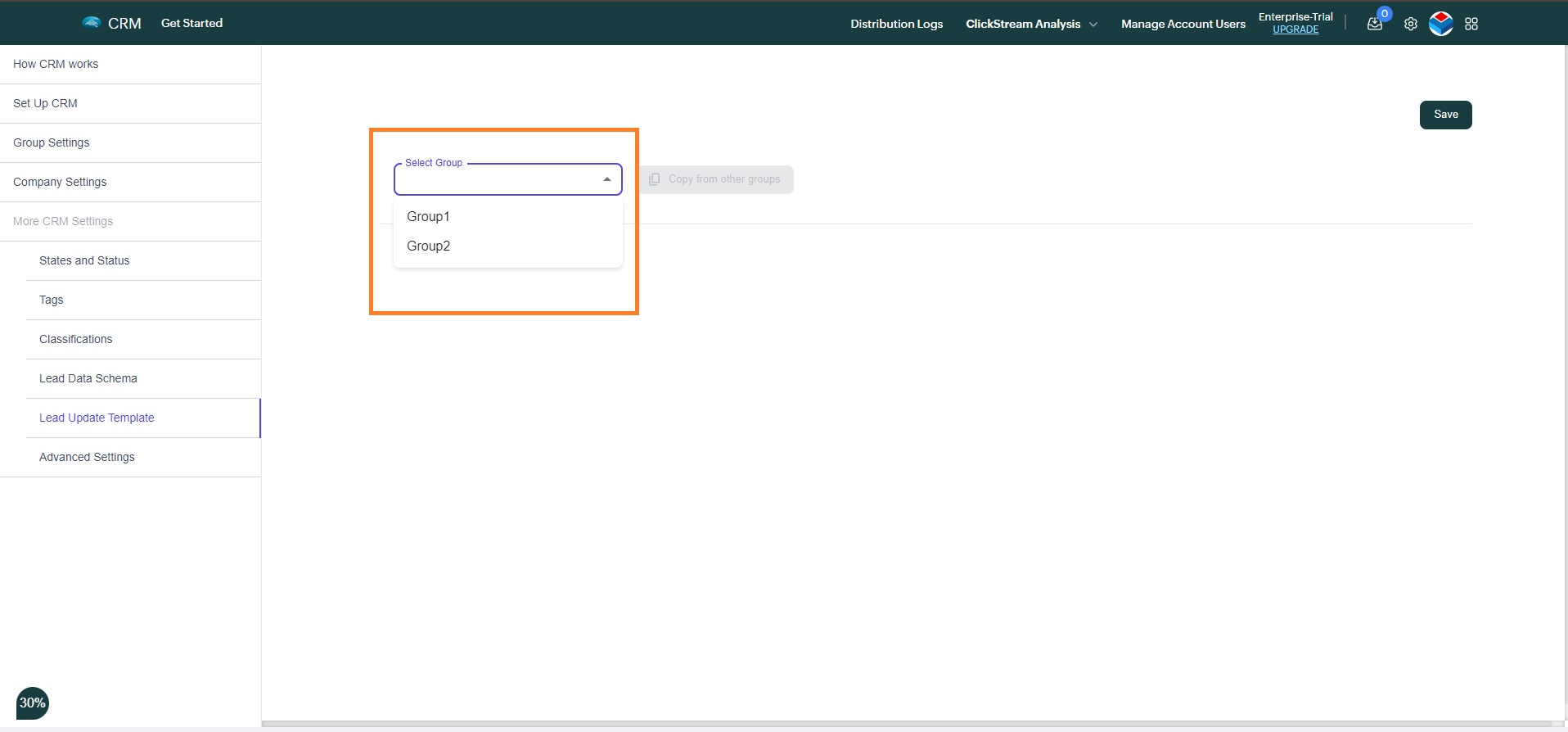Choose Group2 from the list

(508, 246)
